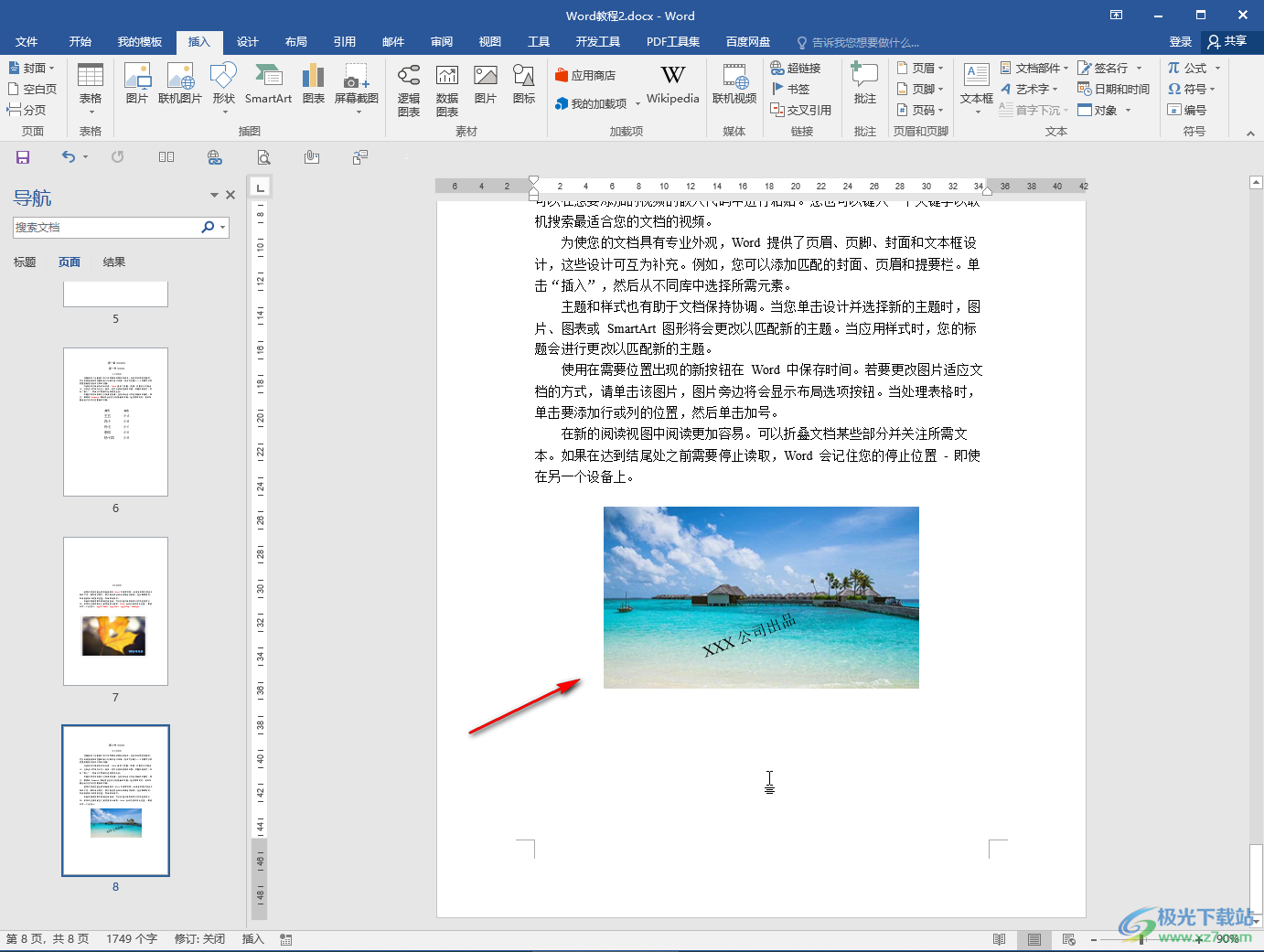The height and width of the screenshot is (952, 1264).
Task: Insert a numbering symbol (编号)
Action: click(1187, 110)
